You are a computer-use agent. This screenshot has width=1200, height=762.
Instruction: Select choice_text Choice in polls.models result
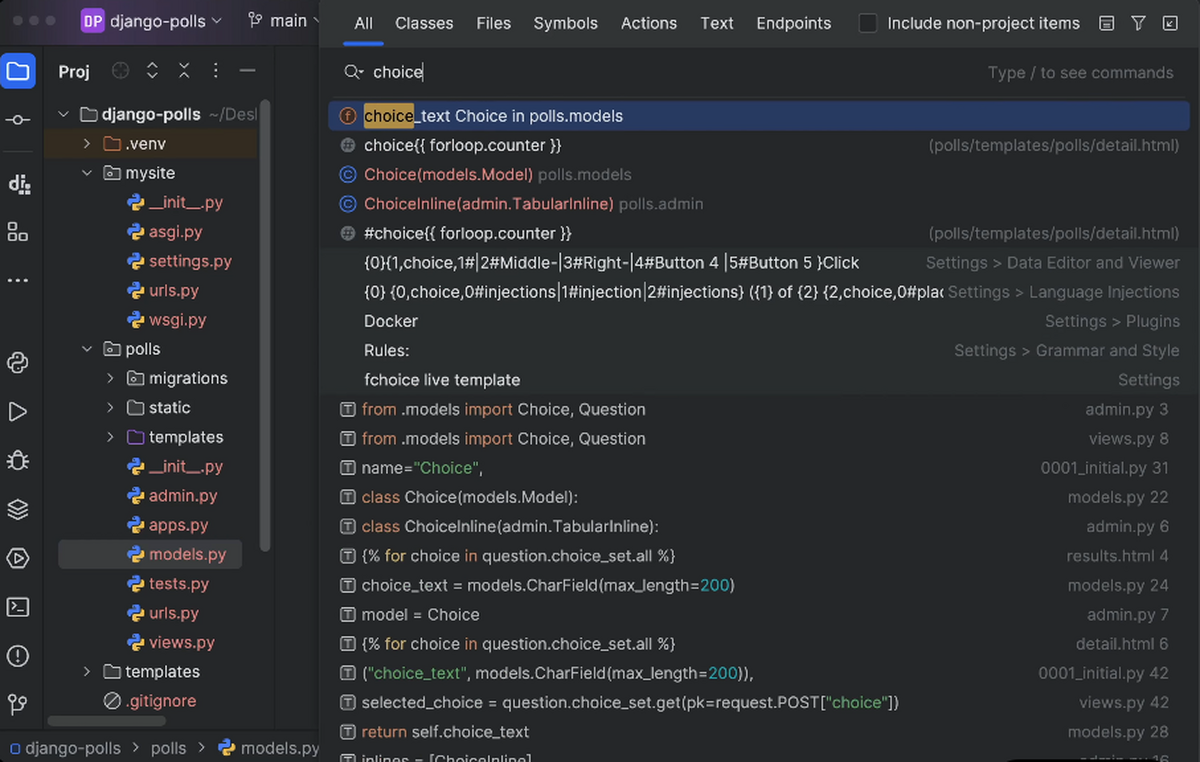pos(759,116)
